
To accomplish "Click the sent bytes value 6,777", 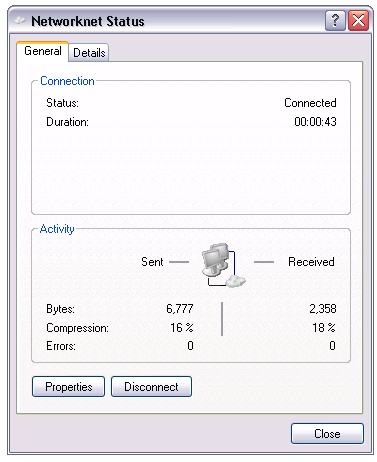I will pyautogui.click(x=180, y=309).
